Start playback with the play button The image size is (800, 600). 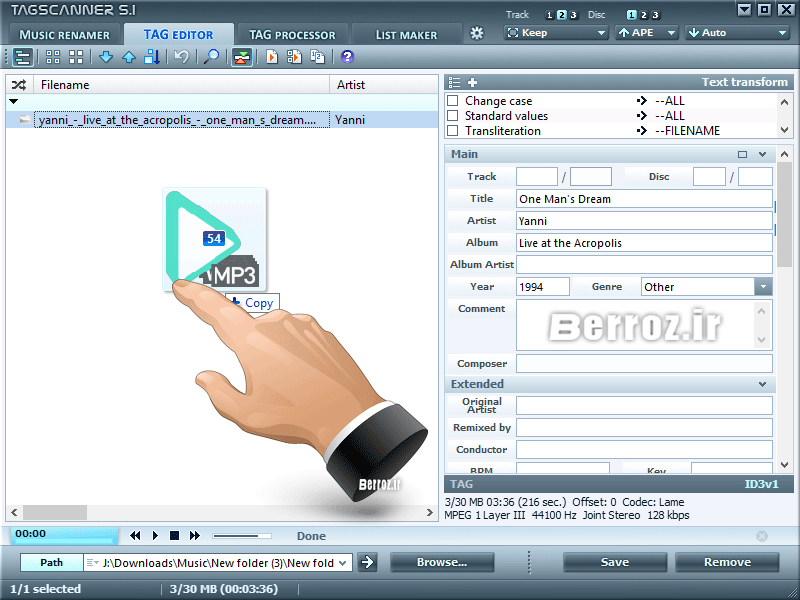click(155, 536)
